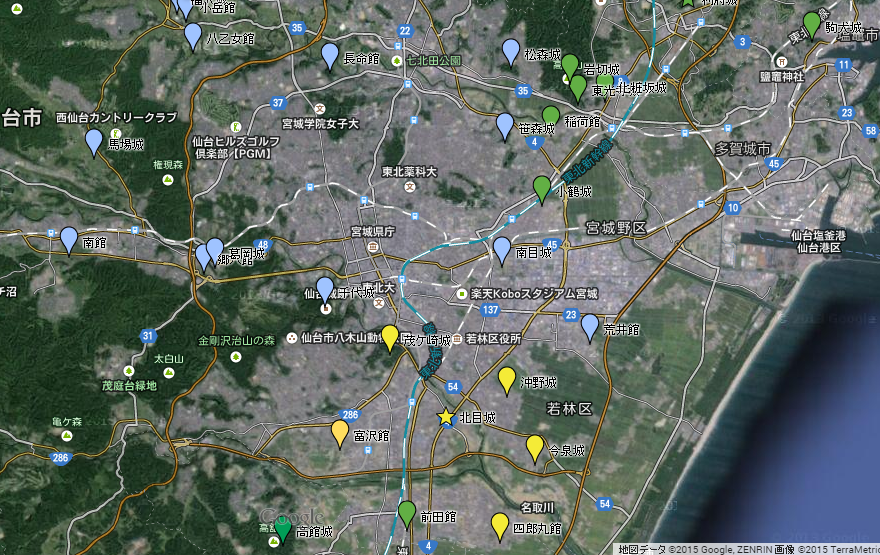Select the 宮城県庁 government building icon
Viewport: 880px width, 555px height.
(x=373, y=246)
